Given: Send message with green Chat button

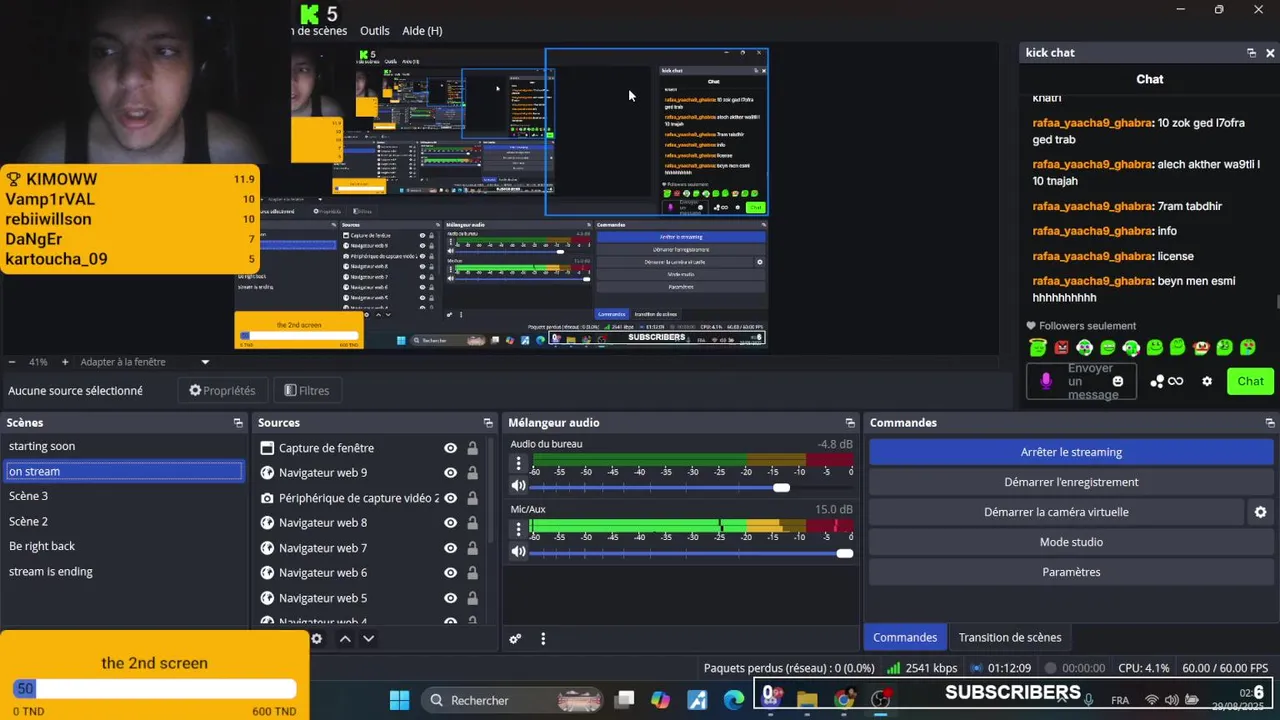Looking at the screenshot, I should tap(1250, 381).
